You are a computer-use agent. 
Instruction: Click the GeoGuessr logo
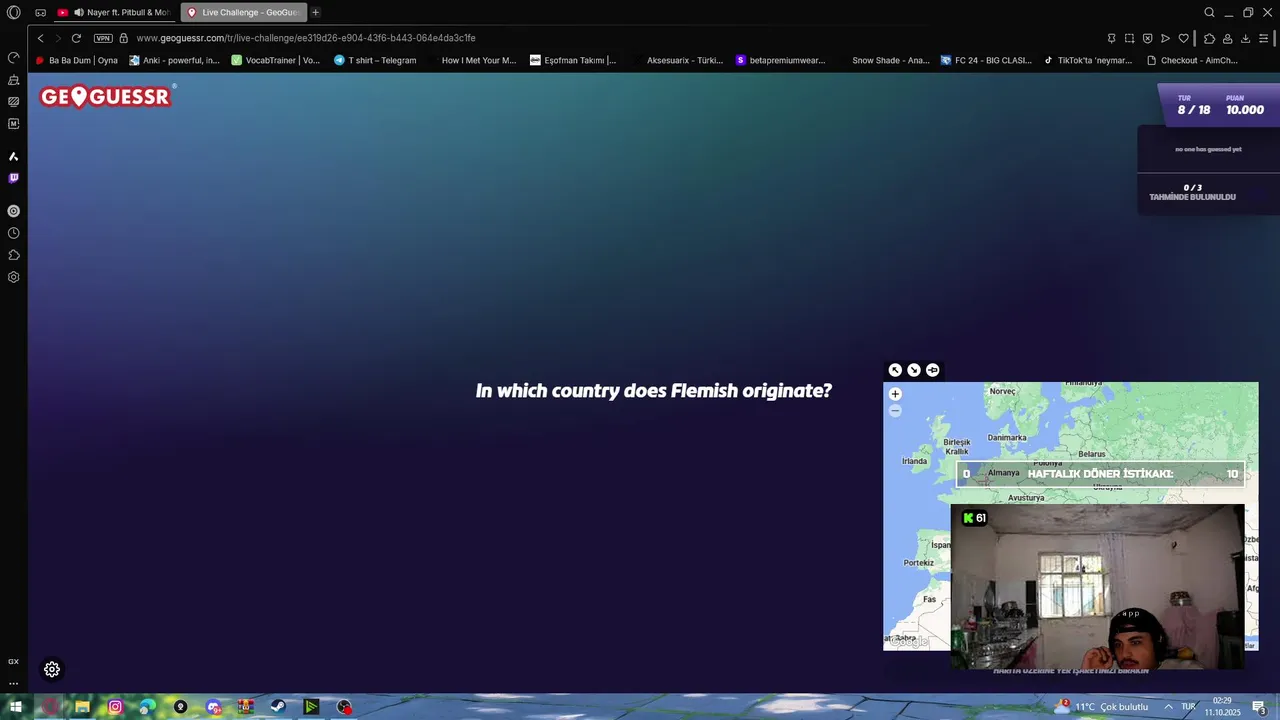[x=108, y=96]
